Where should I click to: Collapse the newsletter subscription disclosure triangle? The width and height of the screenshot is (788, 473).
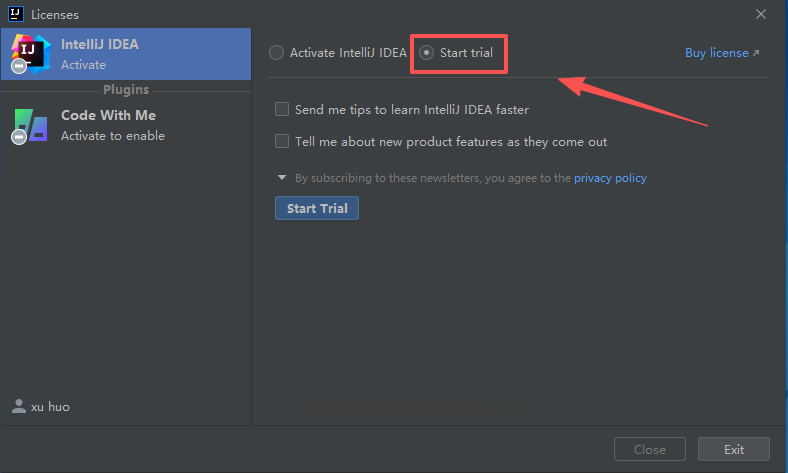coord(282,177)
